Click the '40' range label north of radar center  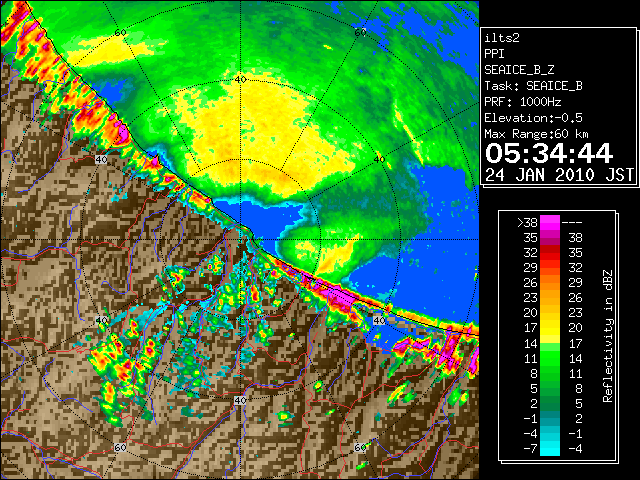240,79
